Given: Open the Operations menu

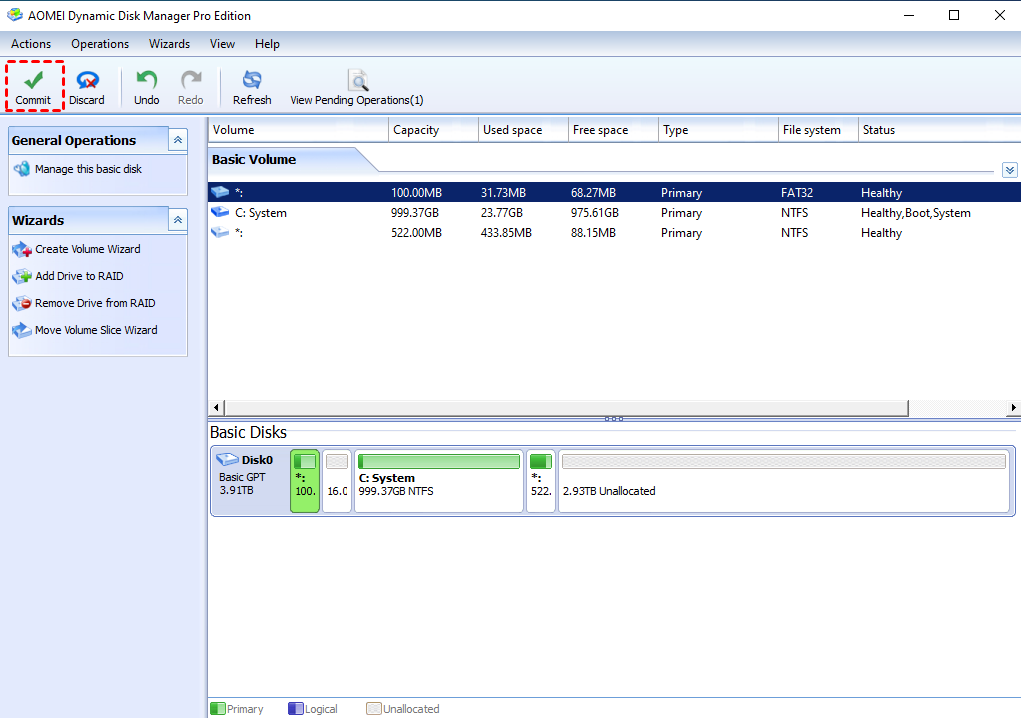Looking at the screenshot, I should tap(99, 44).
